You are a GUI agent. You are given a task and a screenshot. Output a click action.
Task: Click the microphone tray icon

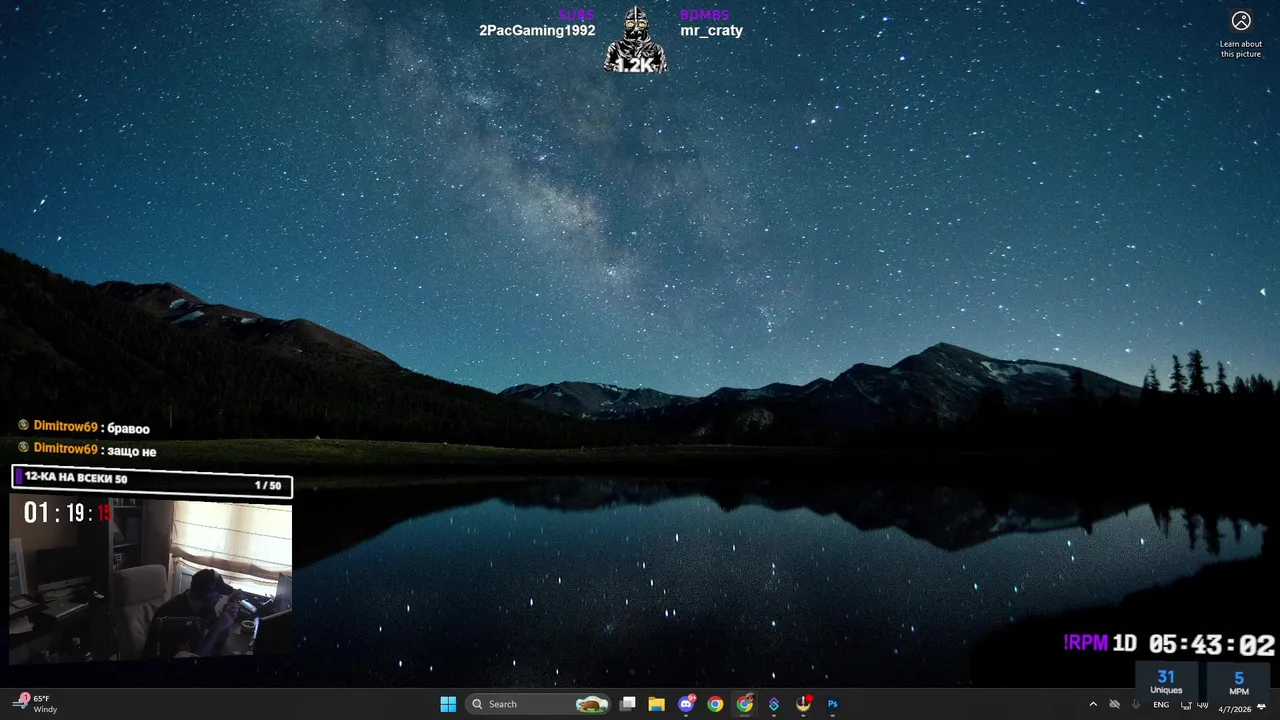point(1136,705)
